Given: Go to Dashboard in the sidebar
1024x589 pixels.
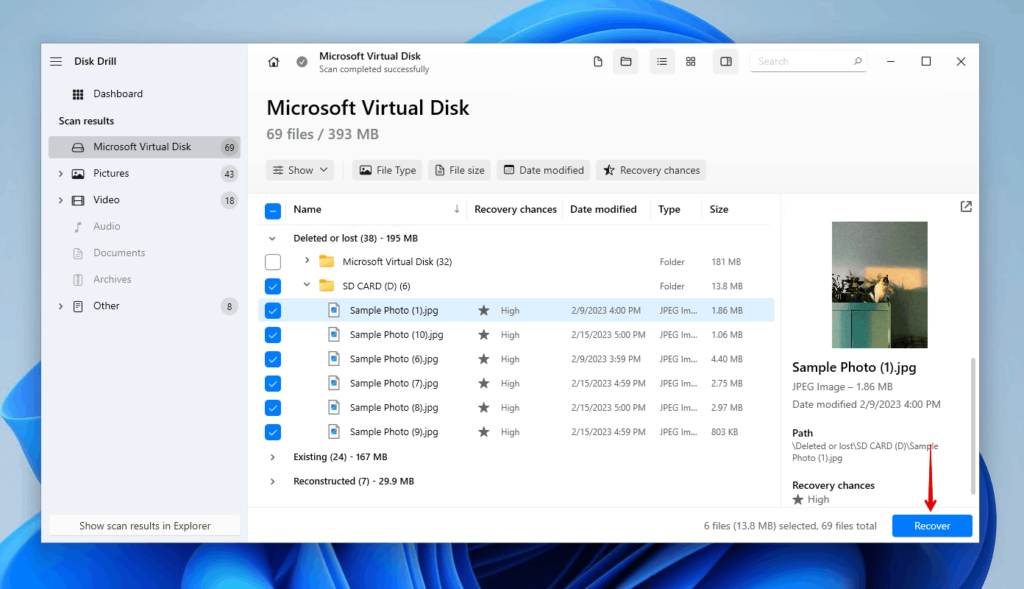Looking at the screenshot, I should click(117, 94).
